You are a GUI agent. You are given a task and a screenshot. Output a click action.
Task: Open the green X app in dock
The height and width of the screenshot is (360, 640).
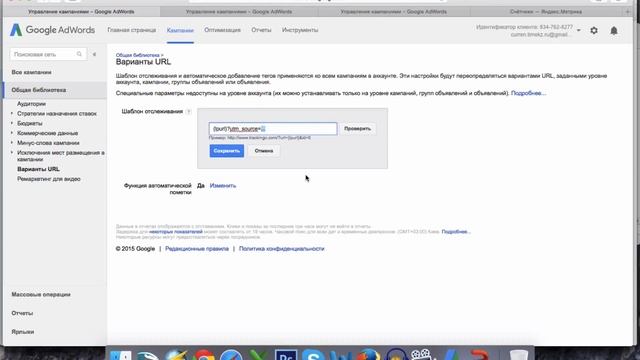tap(258, 356)
